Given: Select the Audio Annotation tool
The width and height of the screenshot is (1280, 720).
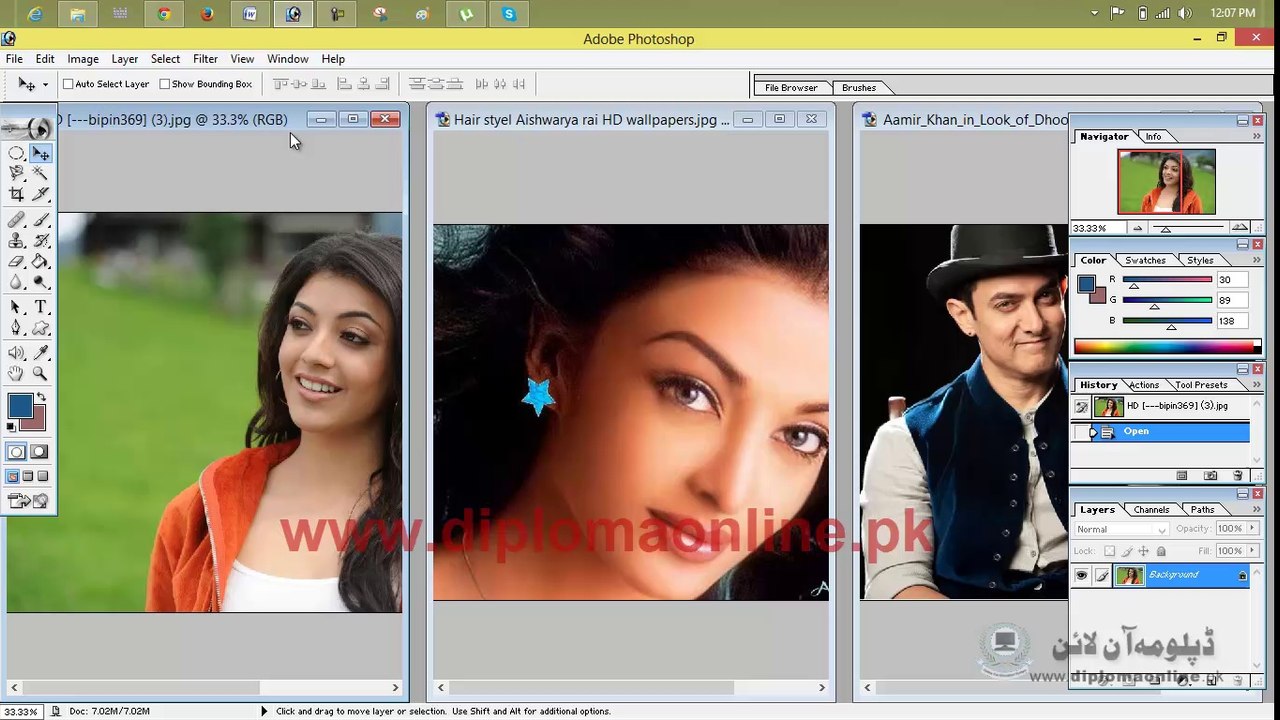Looking at the screenshot, I should coord(17,353).
